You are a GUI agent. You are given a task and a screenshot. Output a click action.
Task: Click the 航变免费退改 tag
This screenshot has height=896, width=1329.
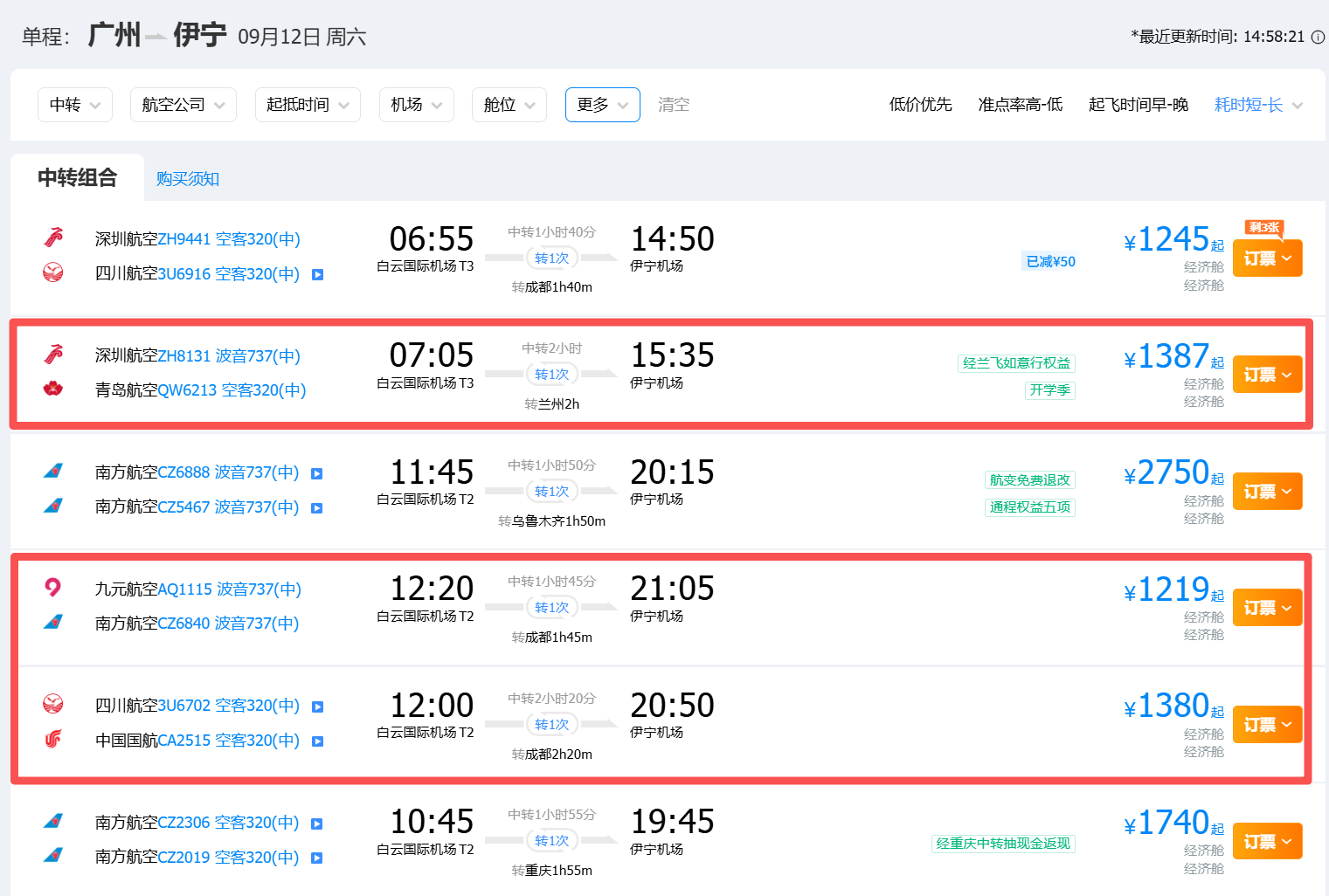(1029, 480)
